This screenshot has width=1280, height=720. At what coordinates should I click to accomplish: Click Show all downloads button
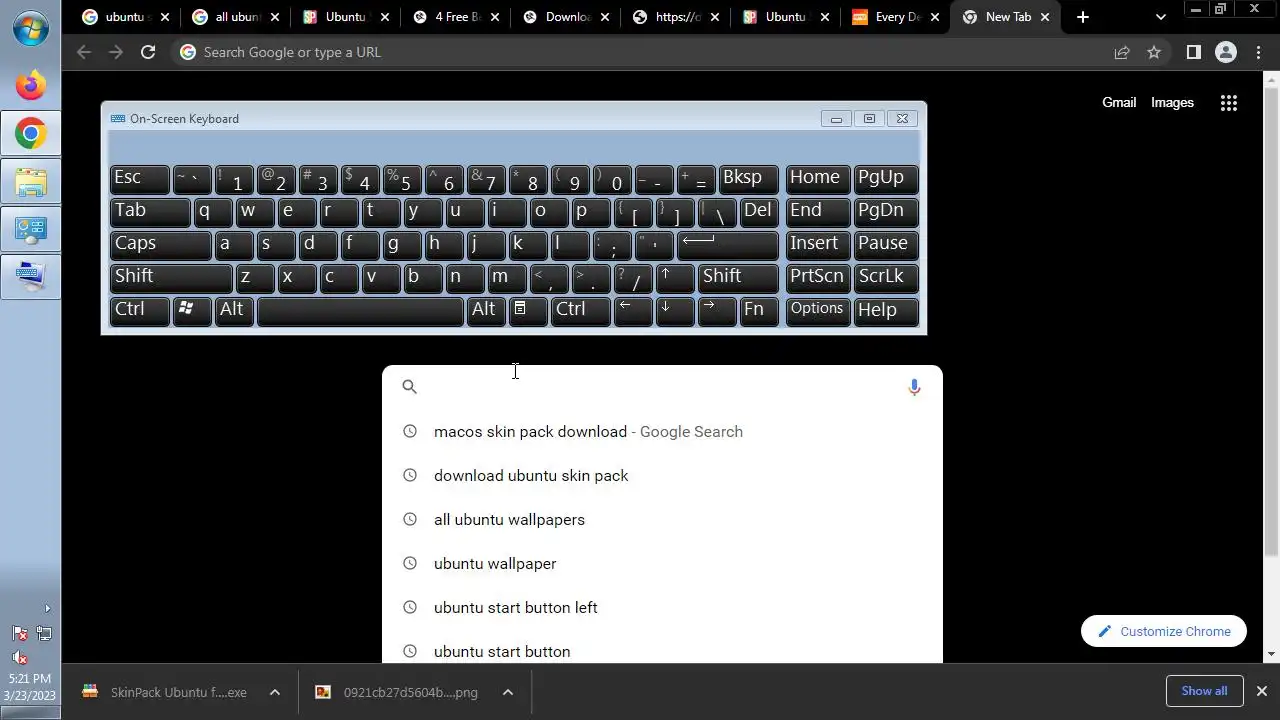[1204, 691]
